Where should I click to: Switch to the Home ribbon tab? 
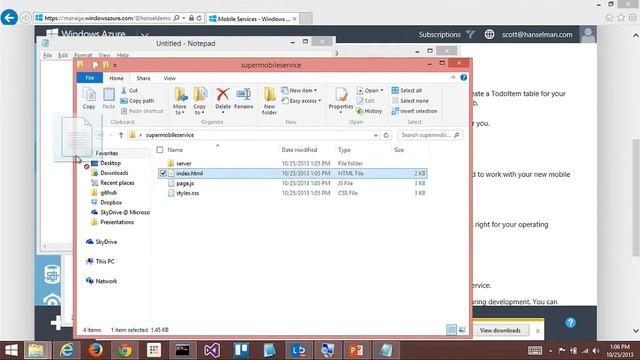click(x=116, y=78)
